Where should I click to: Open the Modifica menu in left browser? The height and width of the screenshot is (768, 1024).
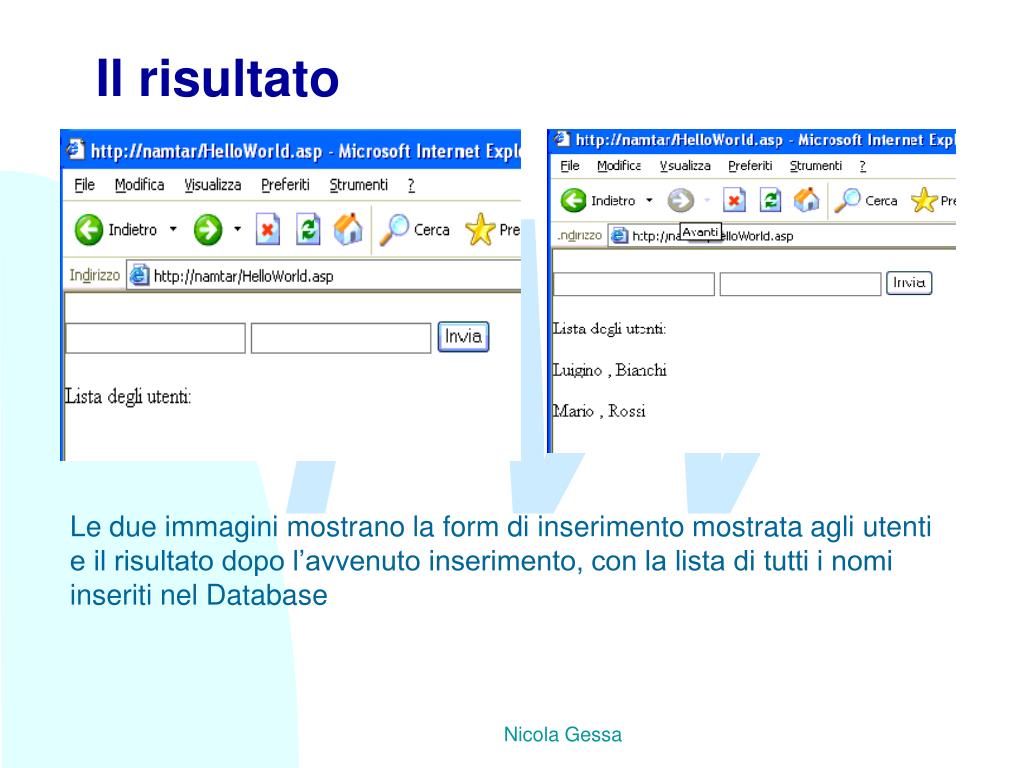[139, 185]
